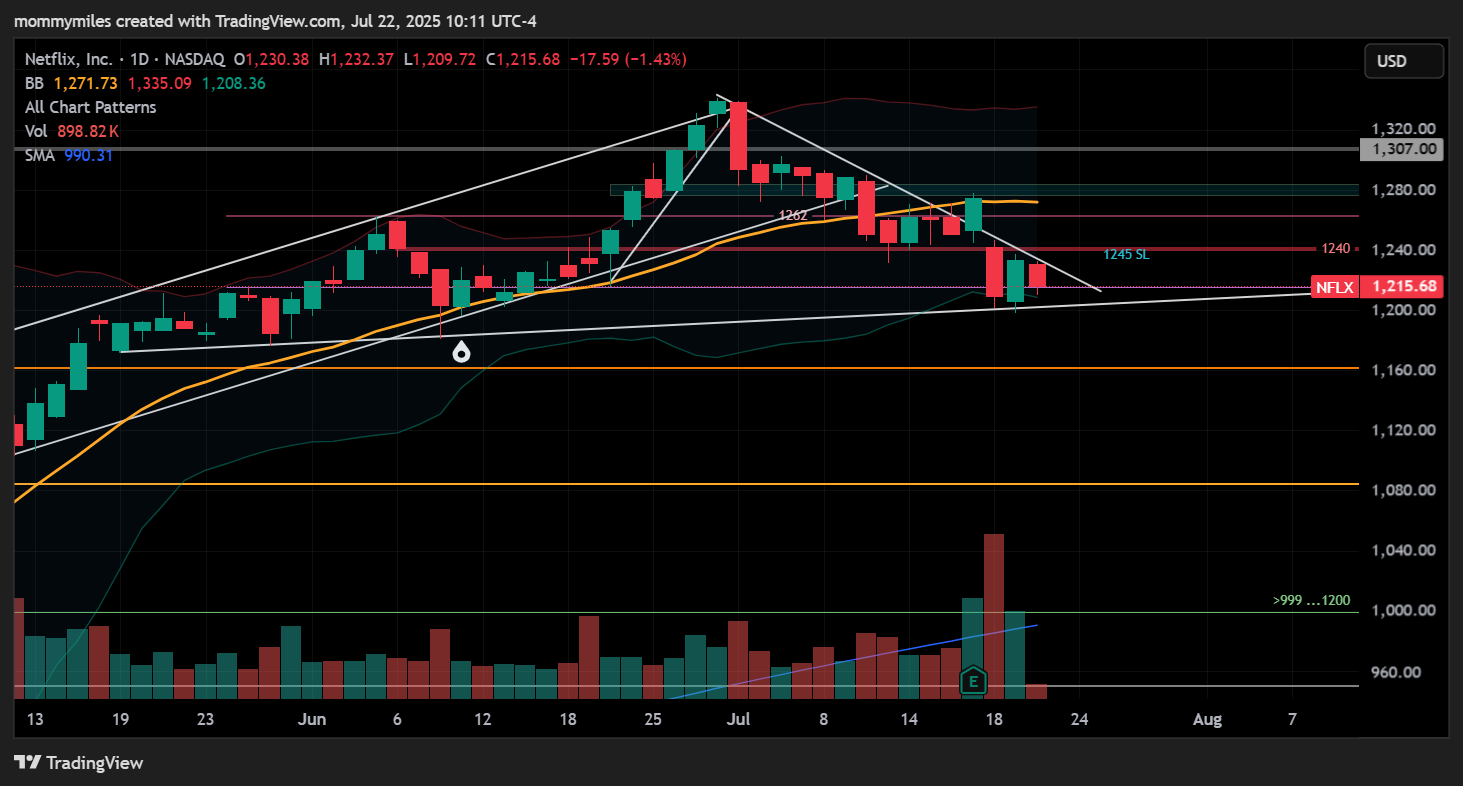Click the 19 date axis label
1463x786 pixels.
pos(120,719)
